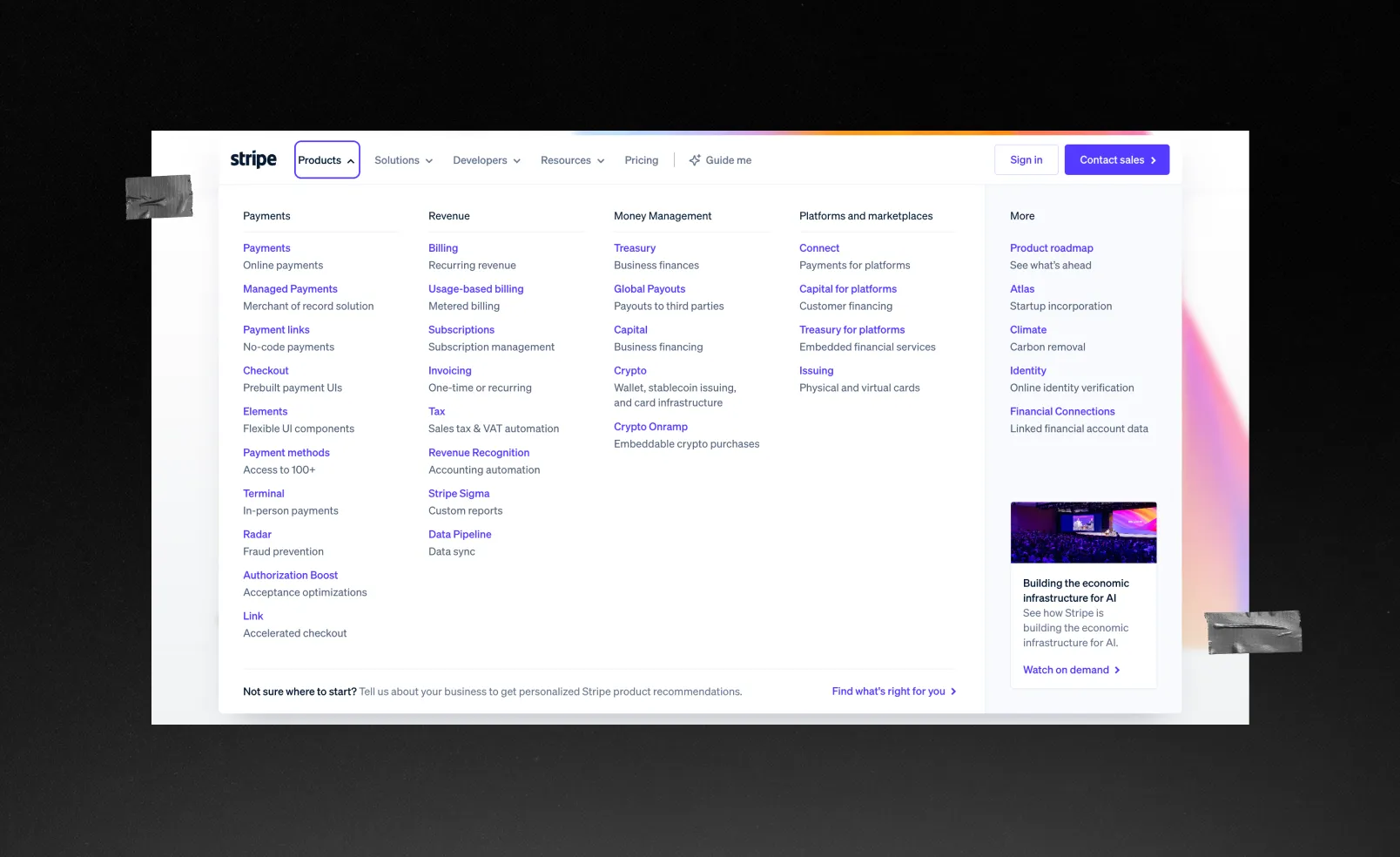
Task: Open Terminal in-person payments
Action: tap(264, 494)
